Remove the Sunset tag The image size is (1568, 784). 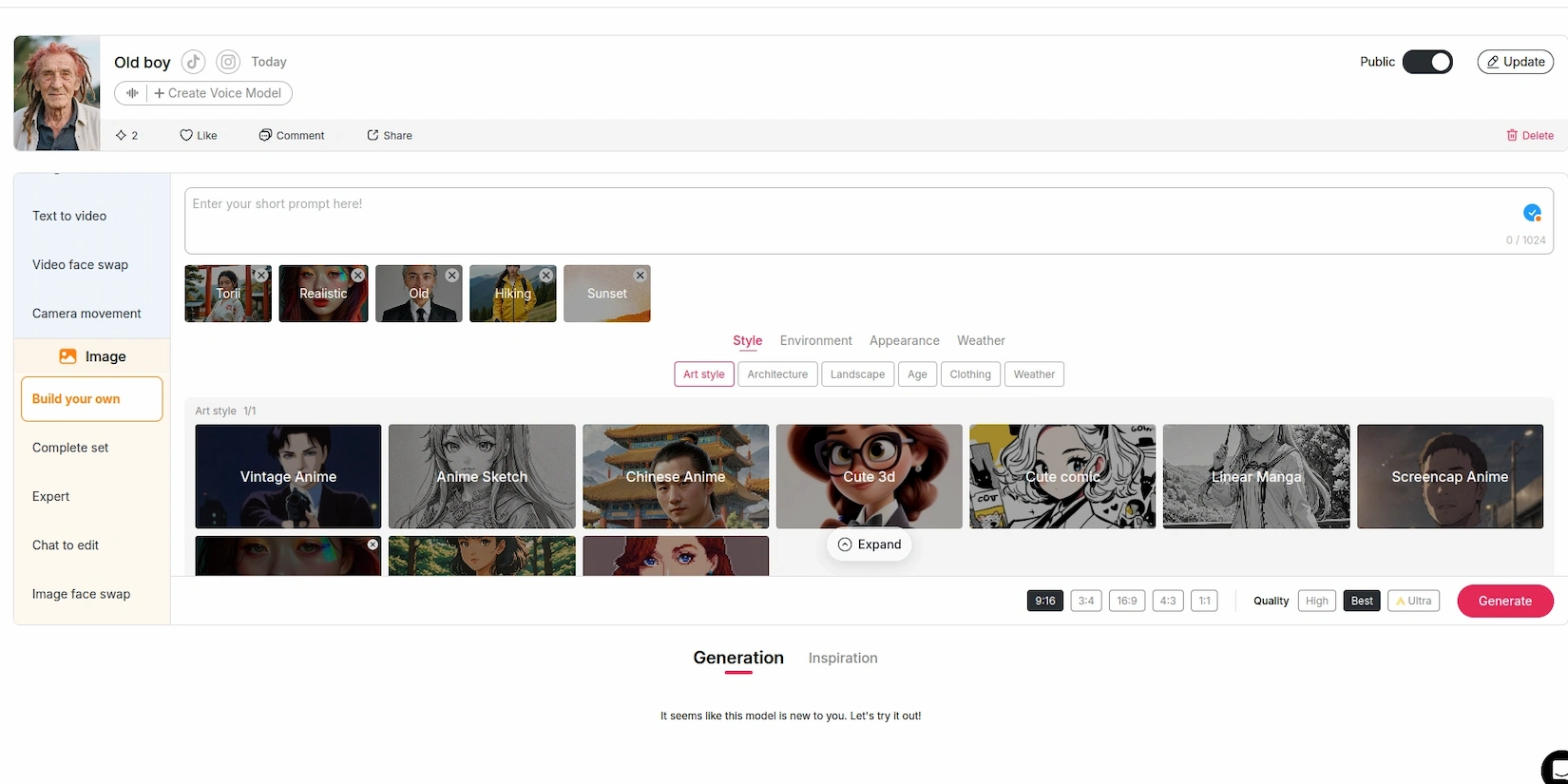(641, 275)
